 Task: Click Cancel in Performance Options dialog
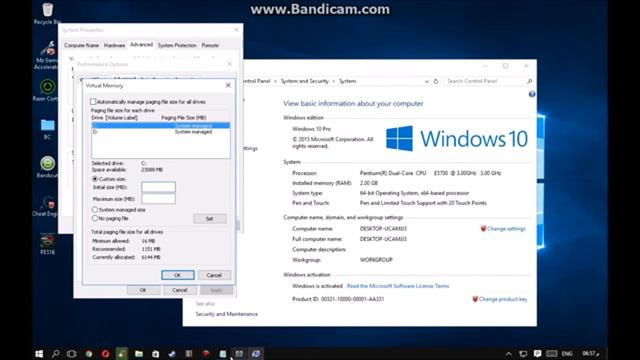point(180,290)
